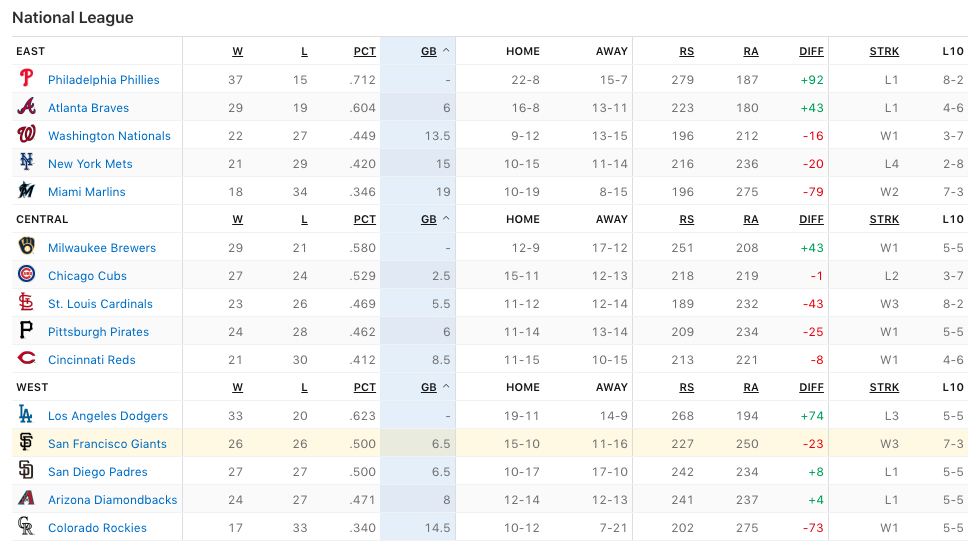Sort Central table by DIFF header

(x=811, y=219)
